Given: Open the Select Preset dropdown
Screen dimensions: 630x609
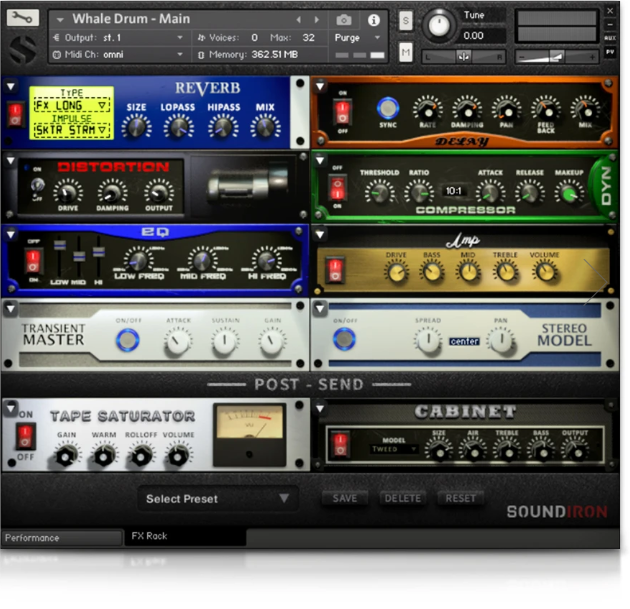Looking at the screenshot, I should point(218,499).
